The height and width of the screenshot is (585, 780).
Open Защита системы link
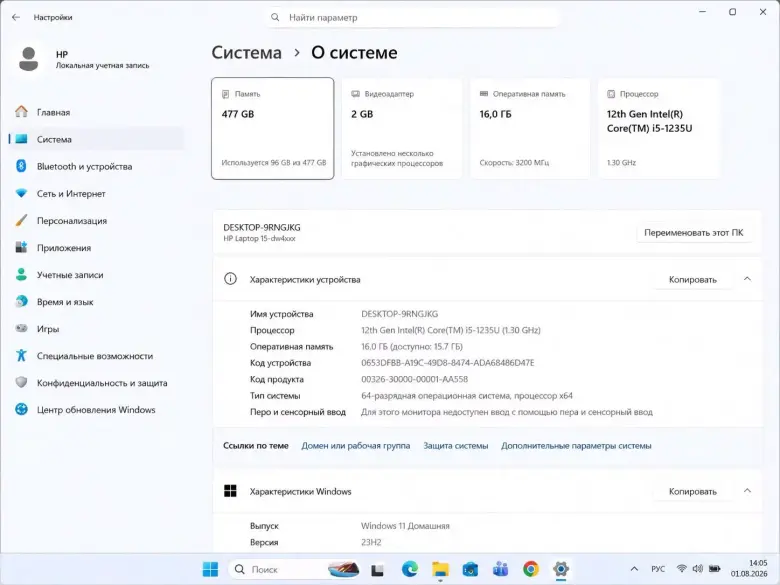[456, 446]
